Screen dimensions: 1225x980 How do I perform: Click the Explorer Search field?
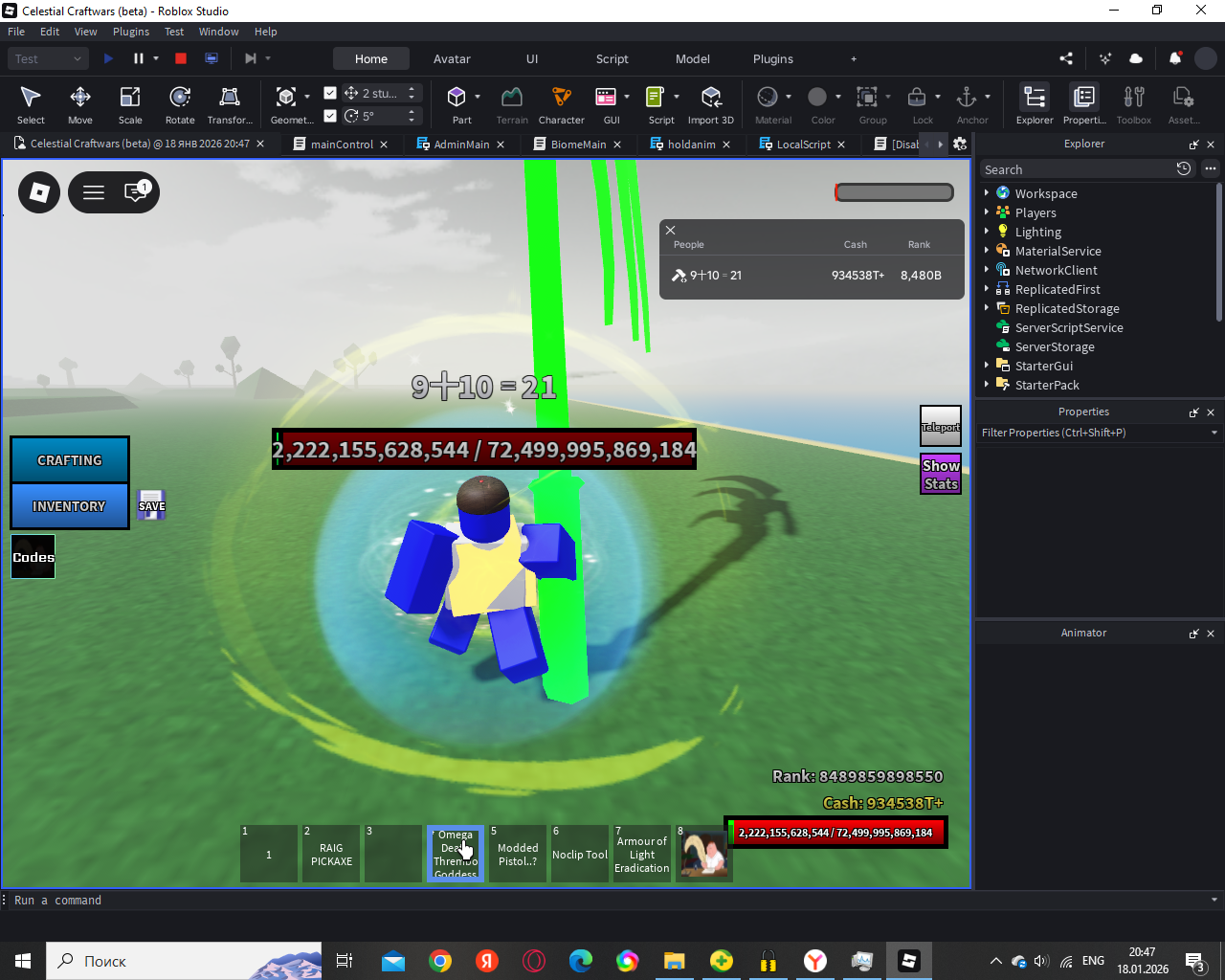click(x=1078, y=169)
